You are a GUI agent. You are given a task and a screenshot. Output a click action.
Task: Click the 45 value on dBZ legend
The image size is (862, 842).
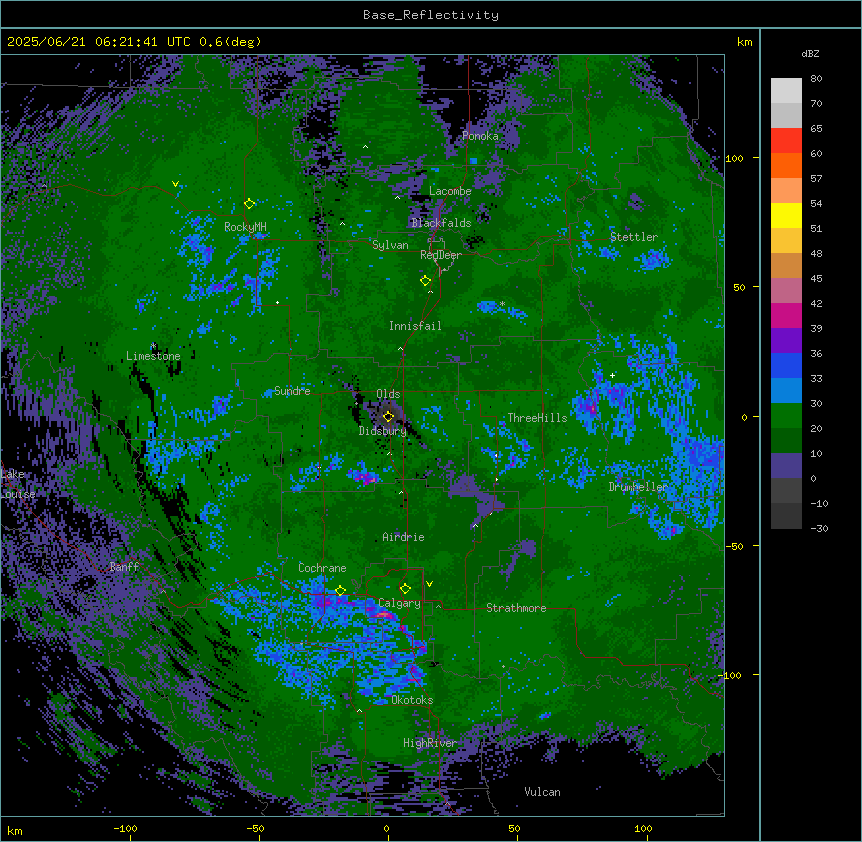coord(816,279)
